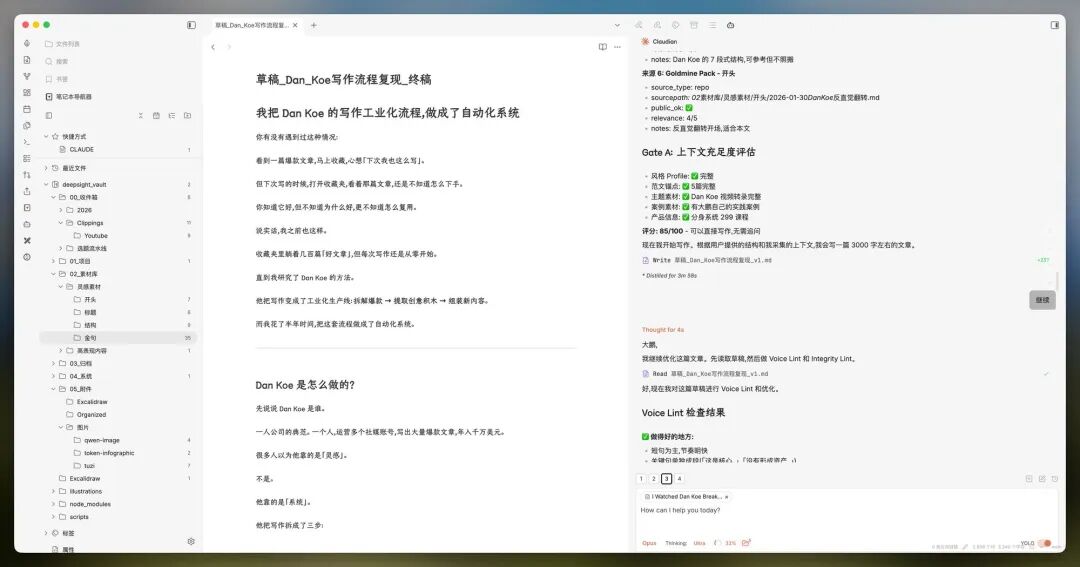The width and height of the screenshot is (1080, 567).
Task: Open note more options menu
Action: click(x=617, y=47)
